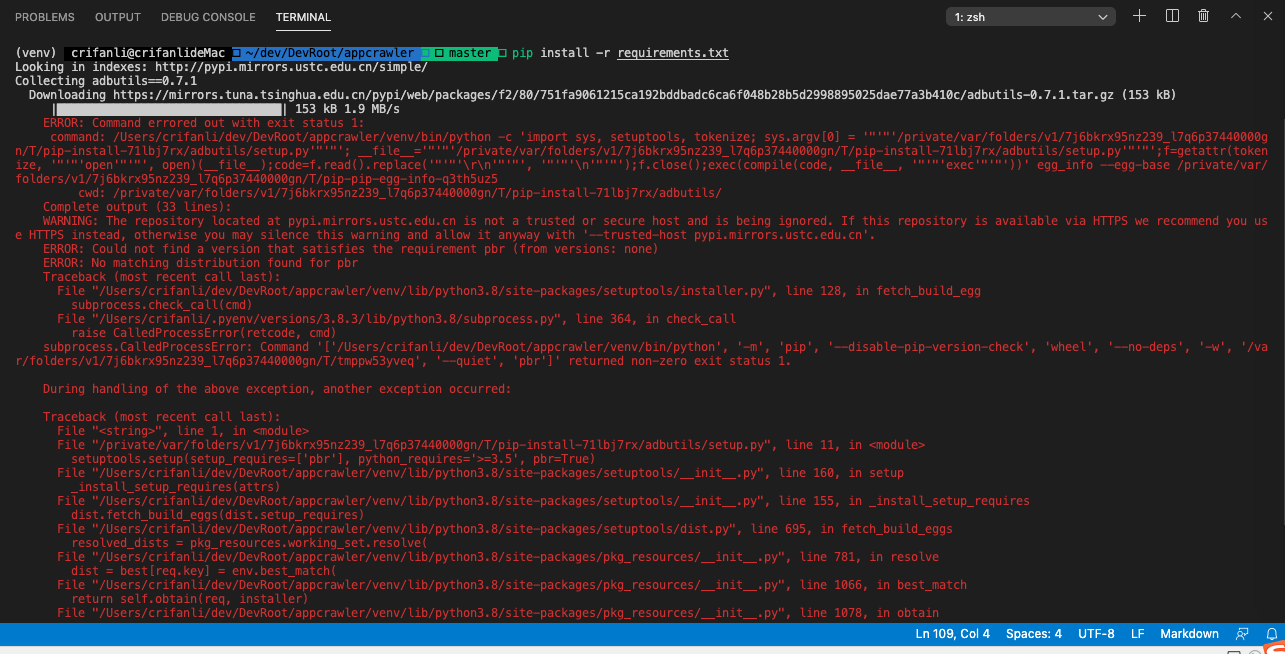Change line ending via 'LF' status item
Screen dimensions: 1285x654
[1138, 633]
